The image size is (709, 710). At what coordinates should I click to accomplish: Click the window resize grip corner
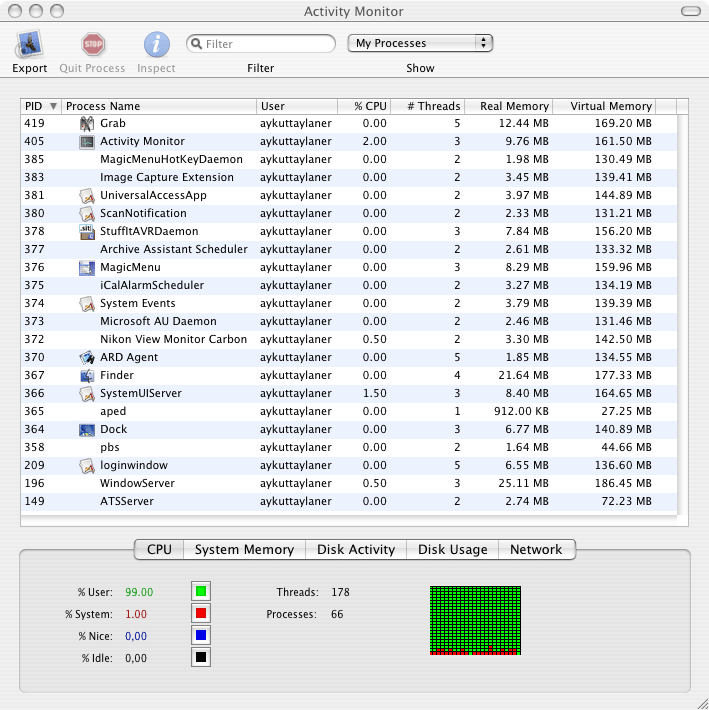tap(701, 702)
